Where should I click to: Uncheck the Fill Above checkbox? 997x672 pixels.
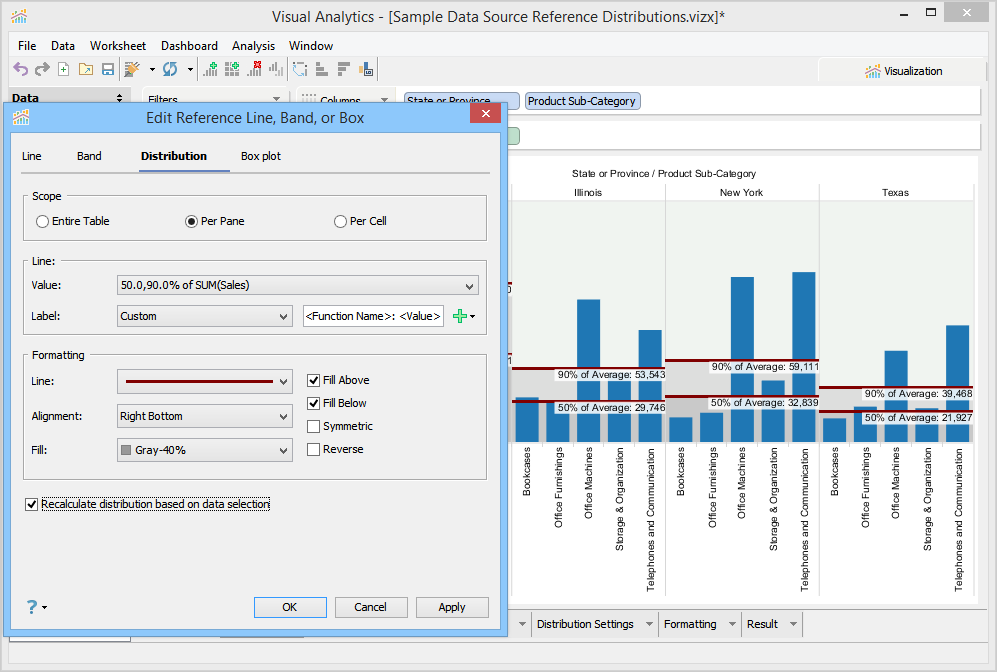(x=314, y=380)
